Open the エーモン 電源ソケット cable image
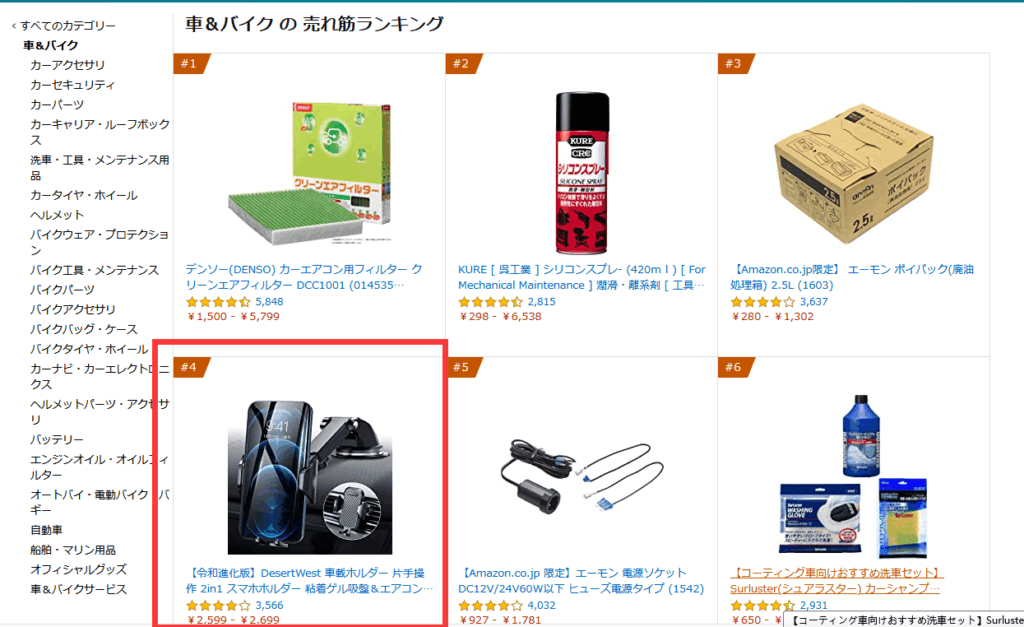This screenshot has height=627, width=1024. (x=581, y=477)
